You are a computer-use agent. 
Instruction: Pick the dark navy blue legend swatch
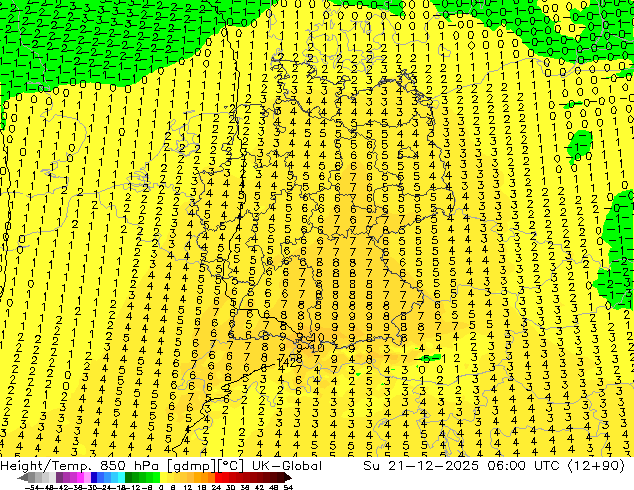tap(94, 477)
